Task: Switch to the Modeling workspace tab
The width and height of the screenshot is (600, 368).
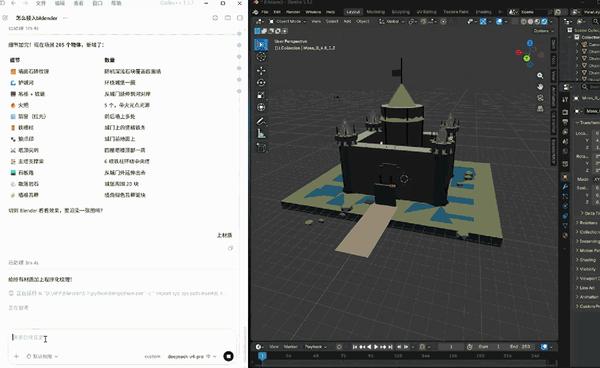Action: tap(376, 12)
